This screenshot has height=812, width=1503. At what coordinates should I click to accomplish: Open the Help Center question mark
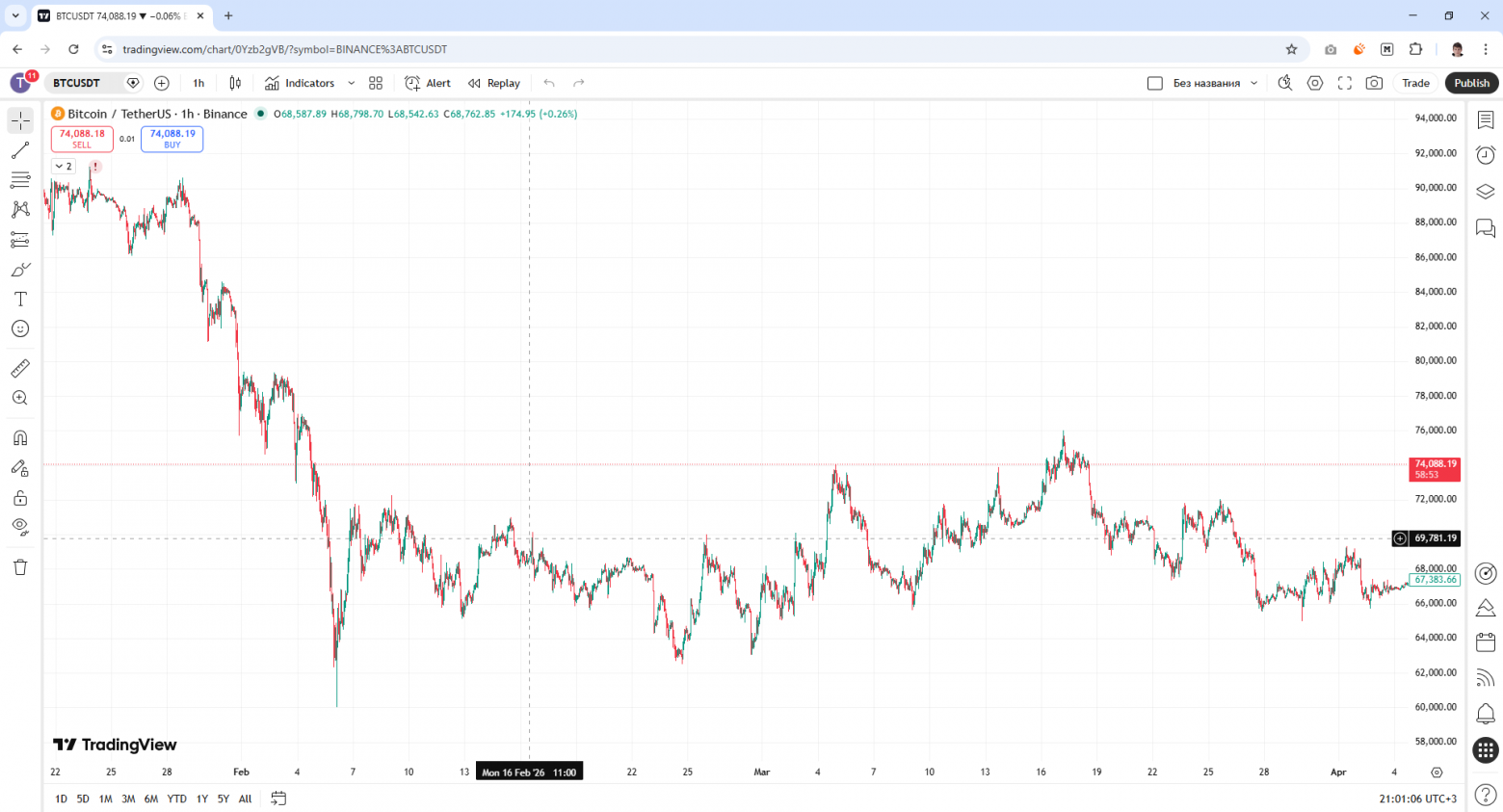click(x=1486, y=795)
